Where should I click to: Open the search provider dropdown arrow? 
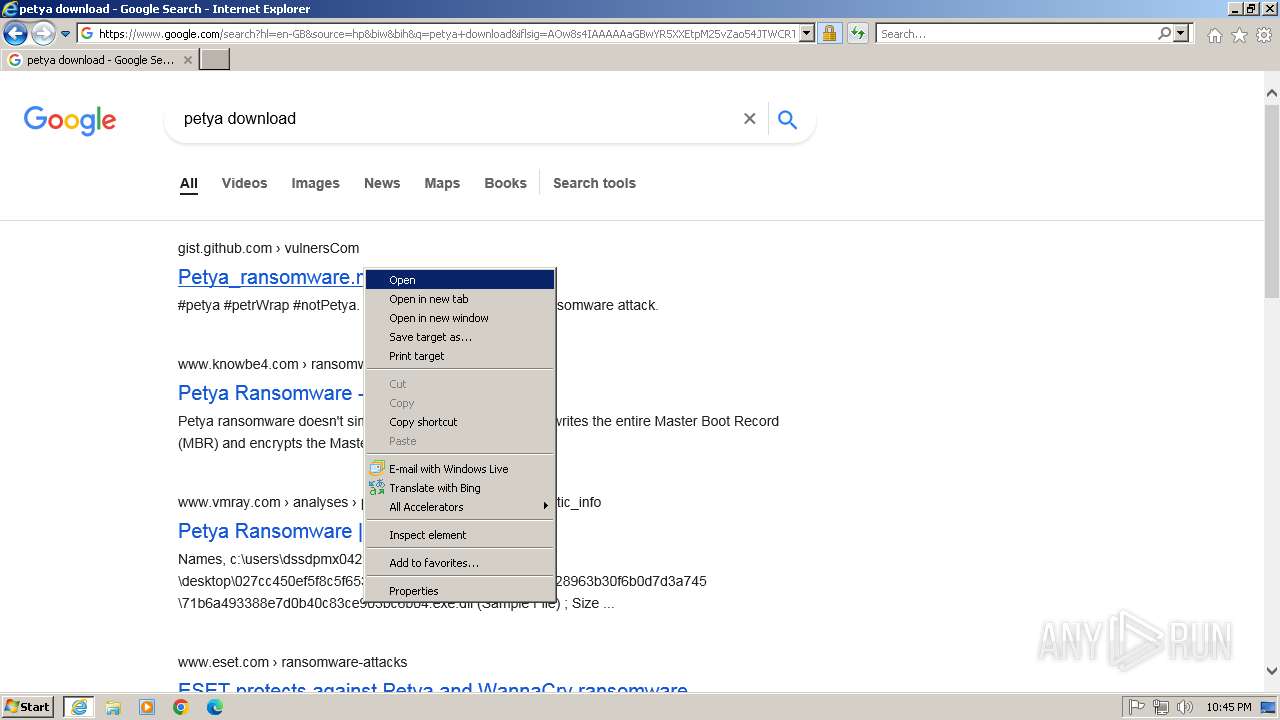[1182, 34]
